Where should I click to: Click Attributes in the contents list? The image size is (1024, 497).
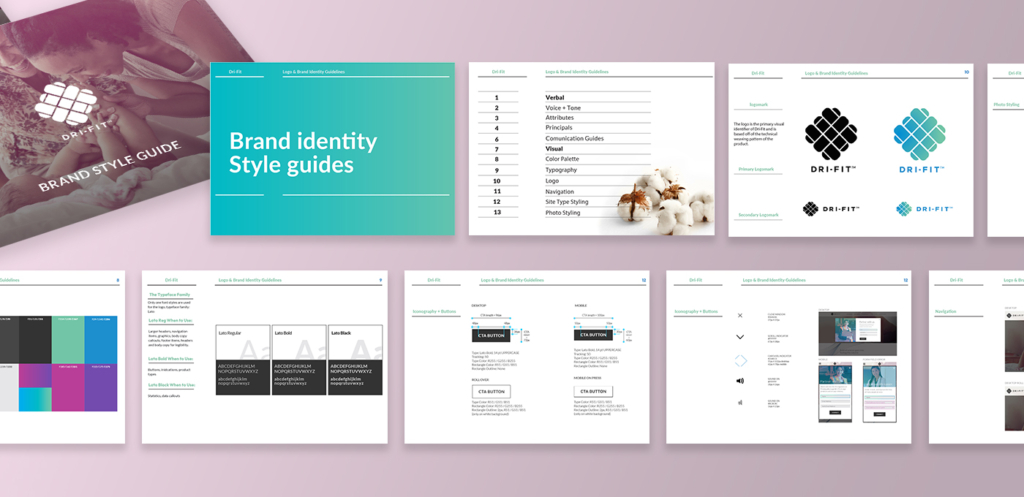pyautogui.click(x=559, y=118)
